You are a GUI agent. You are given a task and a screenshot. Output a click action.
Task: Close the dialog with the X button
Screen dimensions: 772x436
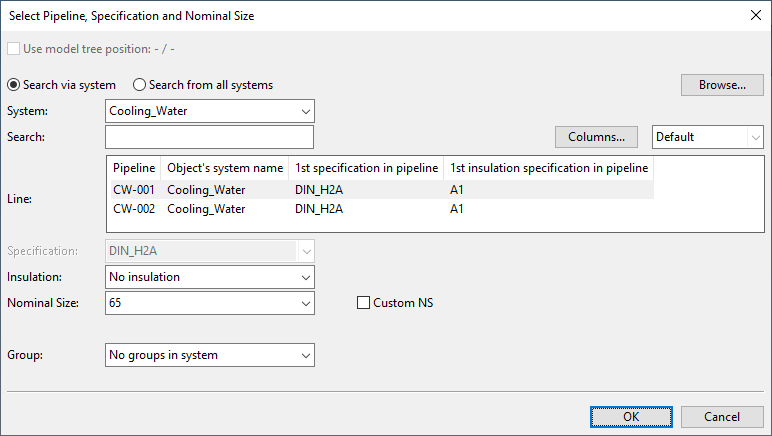[754, 15]
